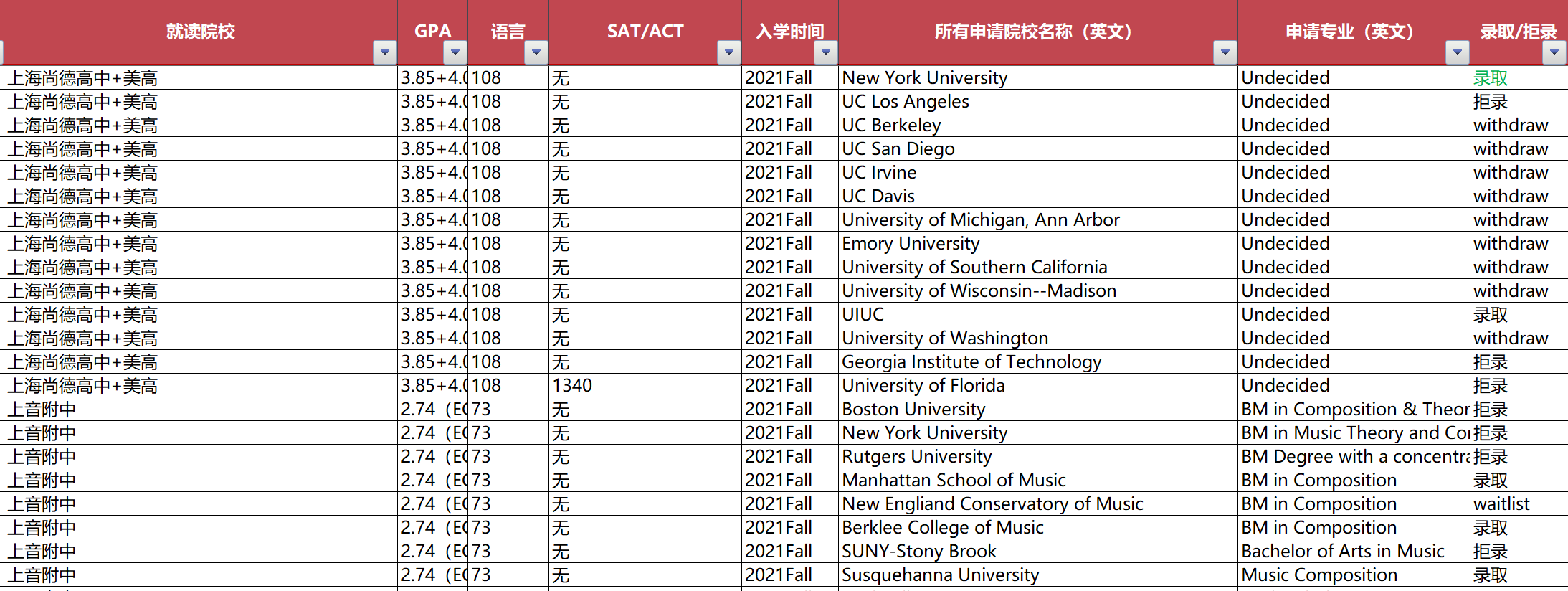1568x591 pixels.
Task: Open the 入学时间 column filter dropdown
Action: click(x=826, y=52)
